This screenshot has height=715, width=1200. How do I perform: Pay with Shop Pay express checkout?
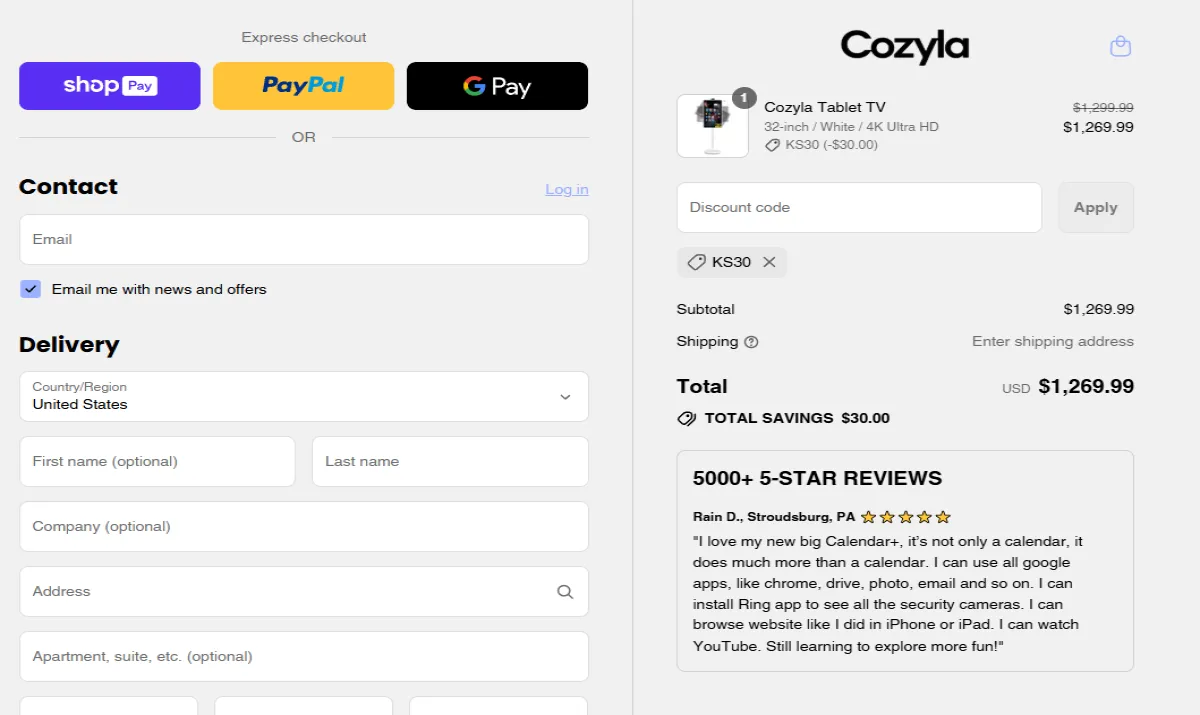(110, 86)
